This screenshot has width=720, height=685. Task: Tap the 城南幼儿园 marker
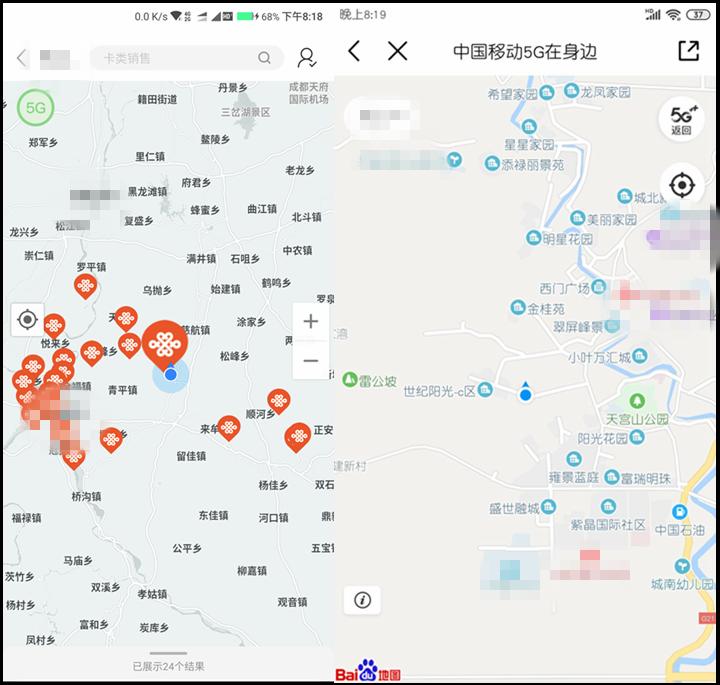tap(682, 565)
